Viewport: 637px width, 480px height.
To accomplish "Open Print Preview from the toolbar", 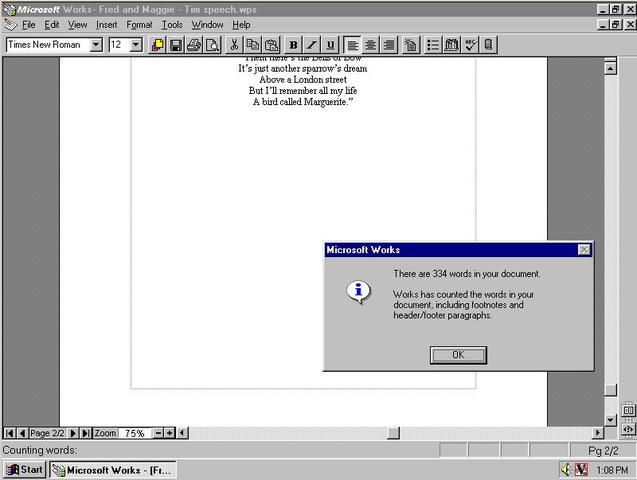I will point(212,45).
